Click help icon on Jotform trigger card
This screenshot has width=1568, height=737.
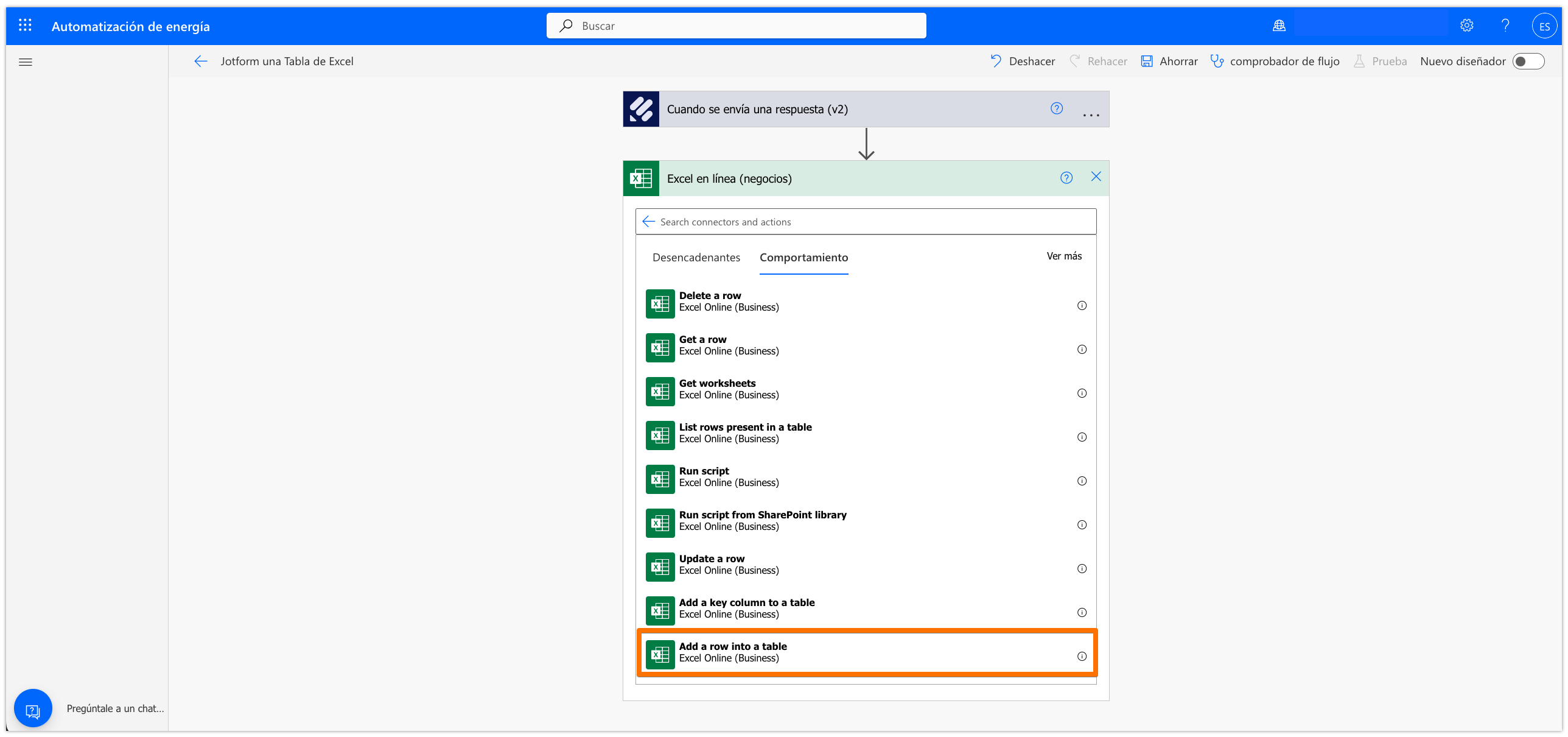[1057, 108]
